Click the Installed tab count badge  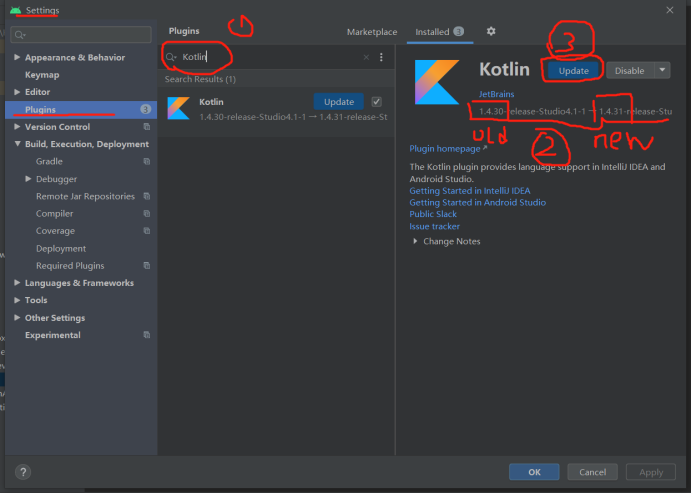[x=458, y=32]
